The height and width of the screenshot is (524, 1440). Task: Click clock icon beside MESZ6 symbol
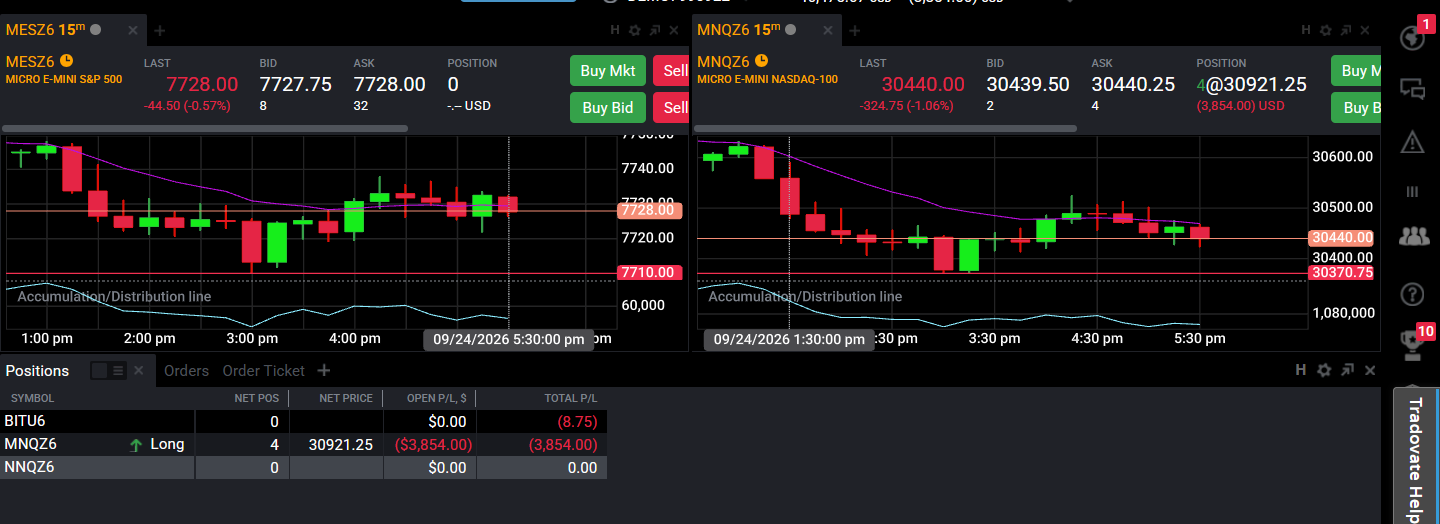pos(67,60)
